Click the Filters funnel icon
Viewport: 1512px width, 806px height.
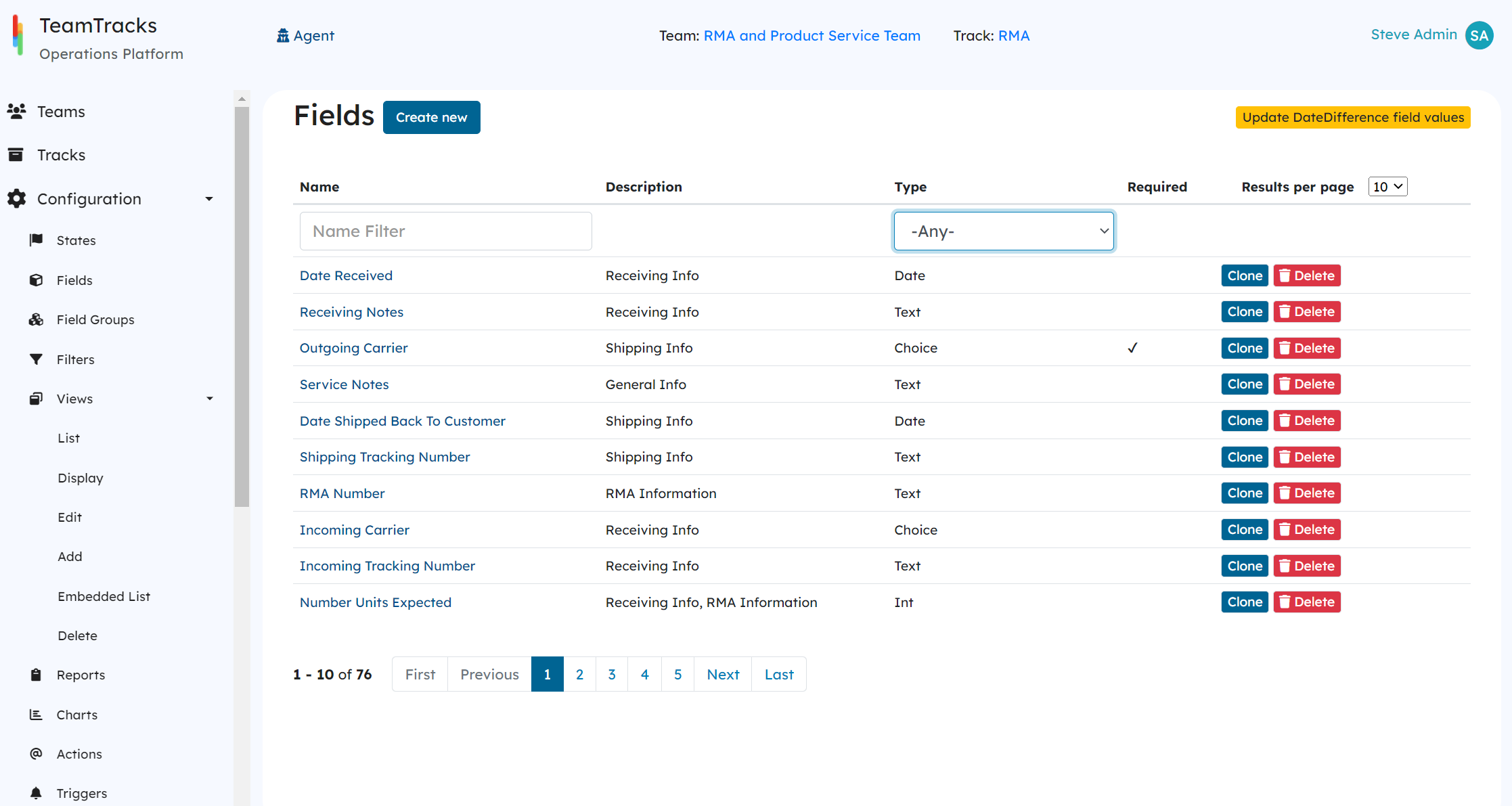tap(37, 359)
